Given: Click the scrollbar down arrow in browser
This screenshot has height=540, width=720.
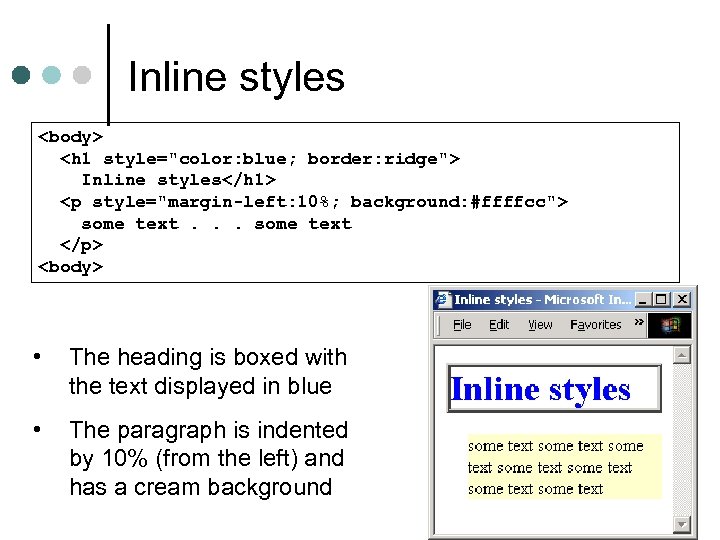Looking at the screenshot, I should click(x=681, y=523).
